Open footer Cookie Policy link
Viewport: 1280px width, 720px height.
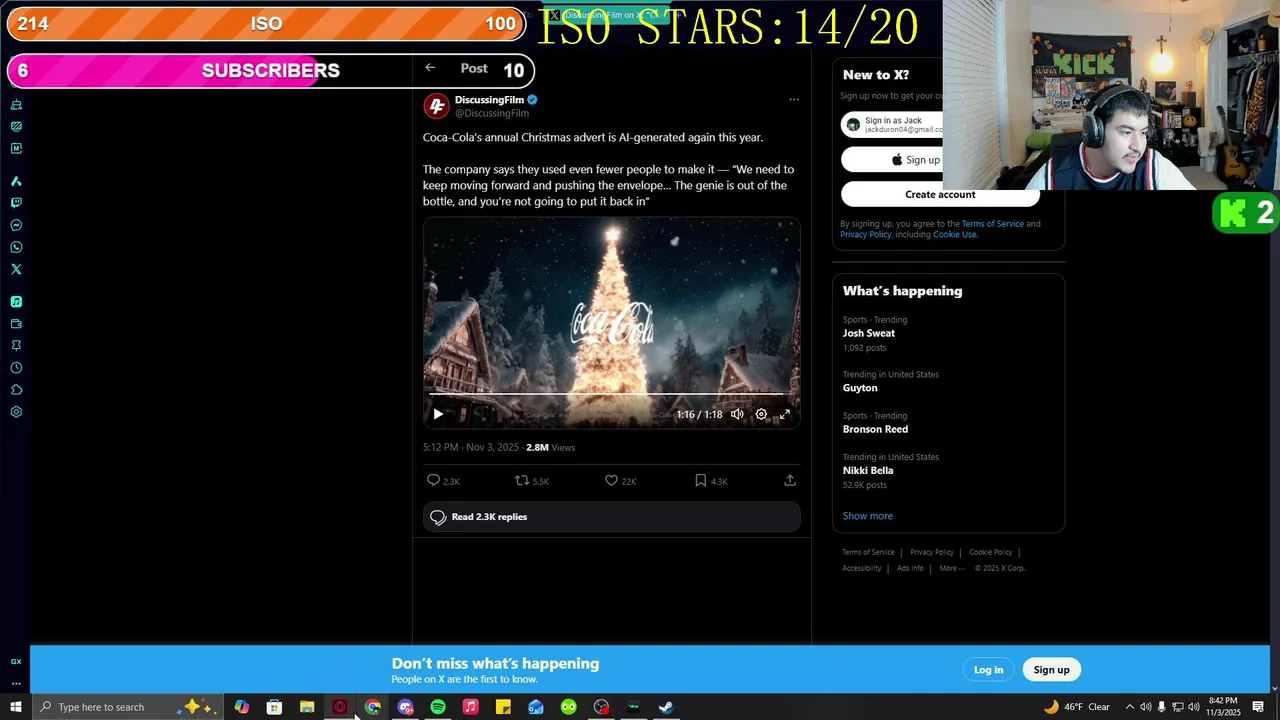991,552
